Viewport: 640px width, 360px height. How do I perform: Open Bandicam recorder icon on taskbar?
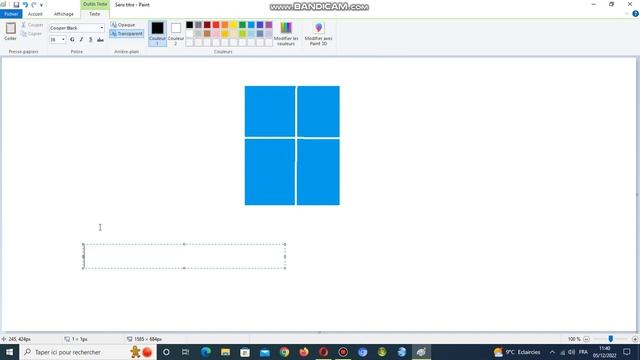pos(343,352)
